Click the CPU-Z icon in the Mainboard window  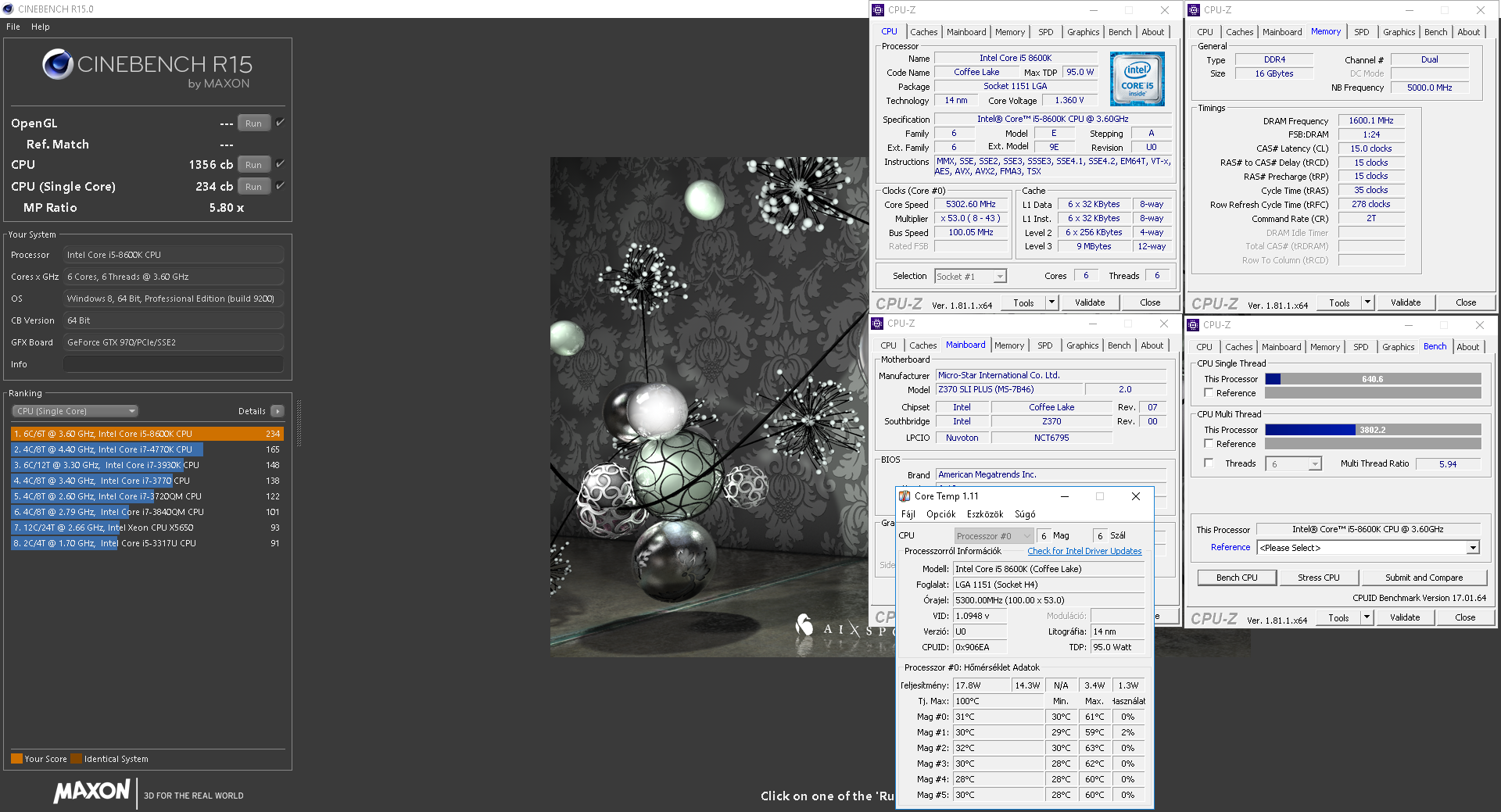tap(877, 324)
